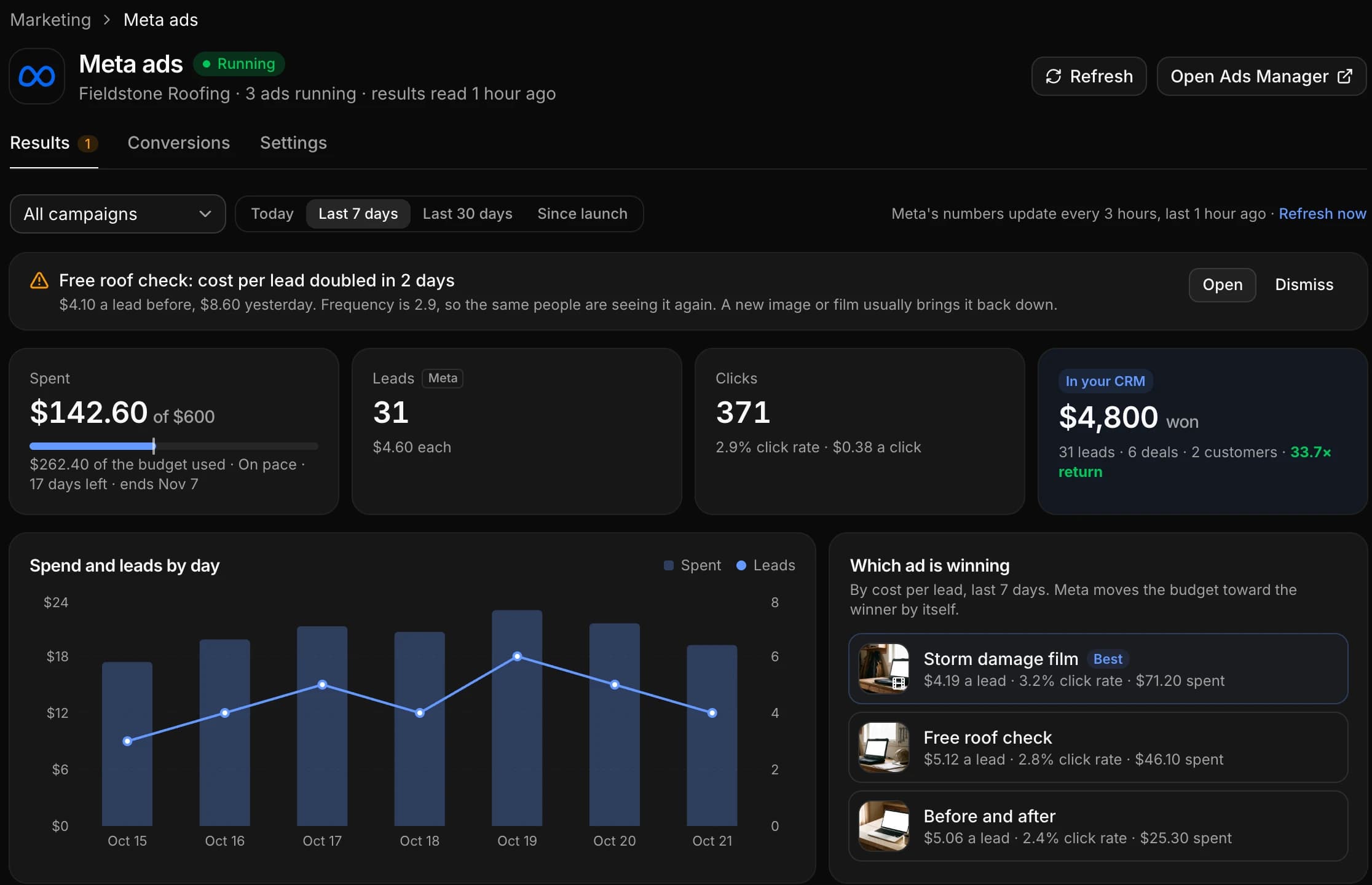Dismiss the cost per lead alert
The image size is (1372, 885).
tap(1304, 285)
